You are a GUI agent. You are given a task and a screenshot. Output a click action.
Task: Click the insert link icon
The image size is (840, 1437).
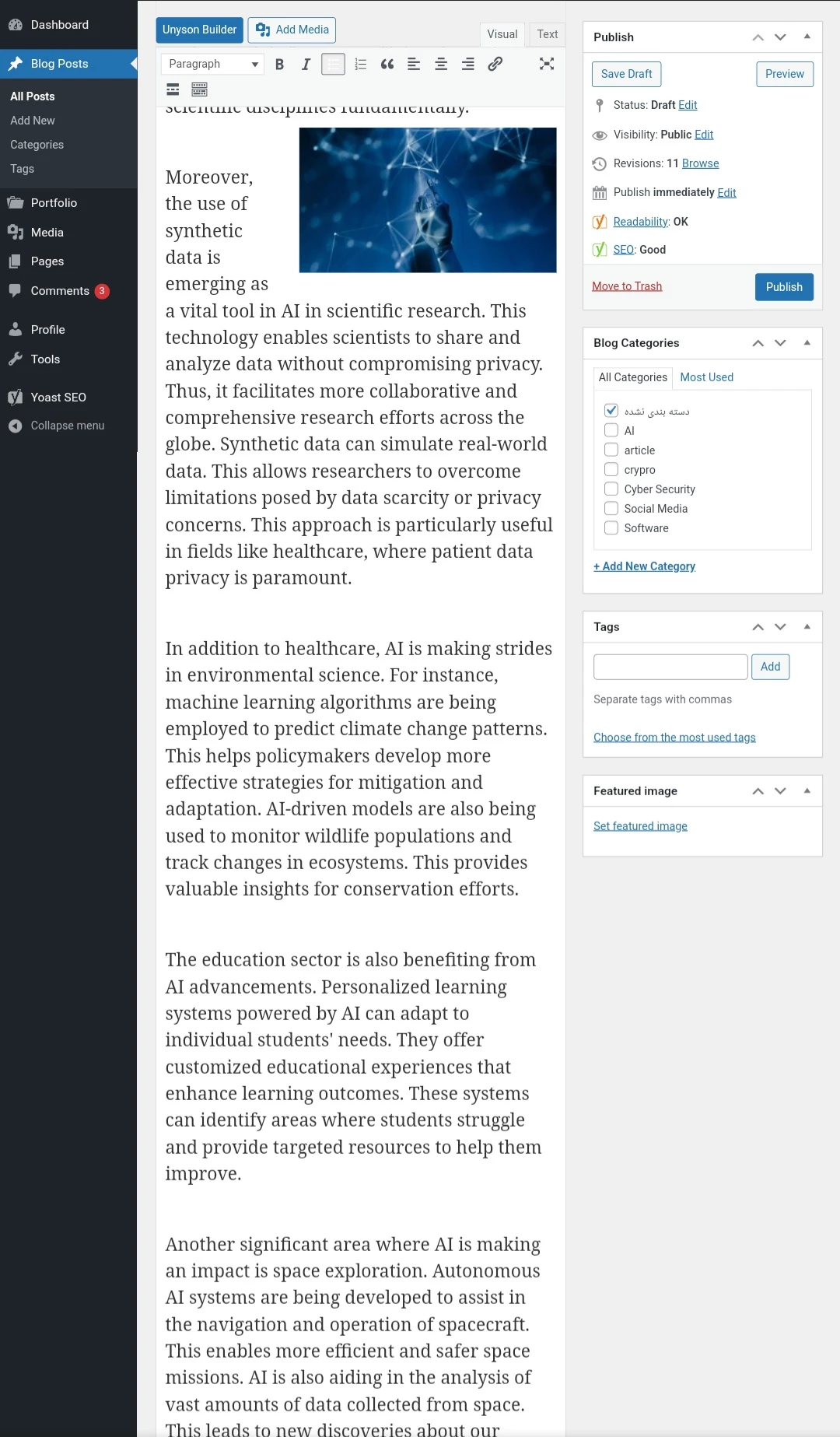coord(495,65)
